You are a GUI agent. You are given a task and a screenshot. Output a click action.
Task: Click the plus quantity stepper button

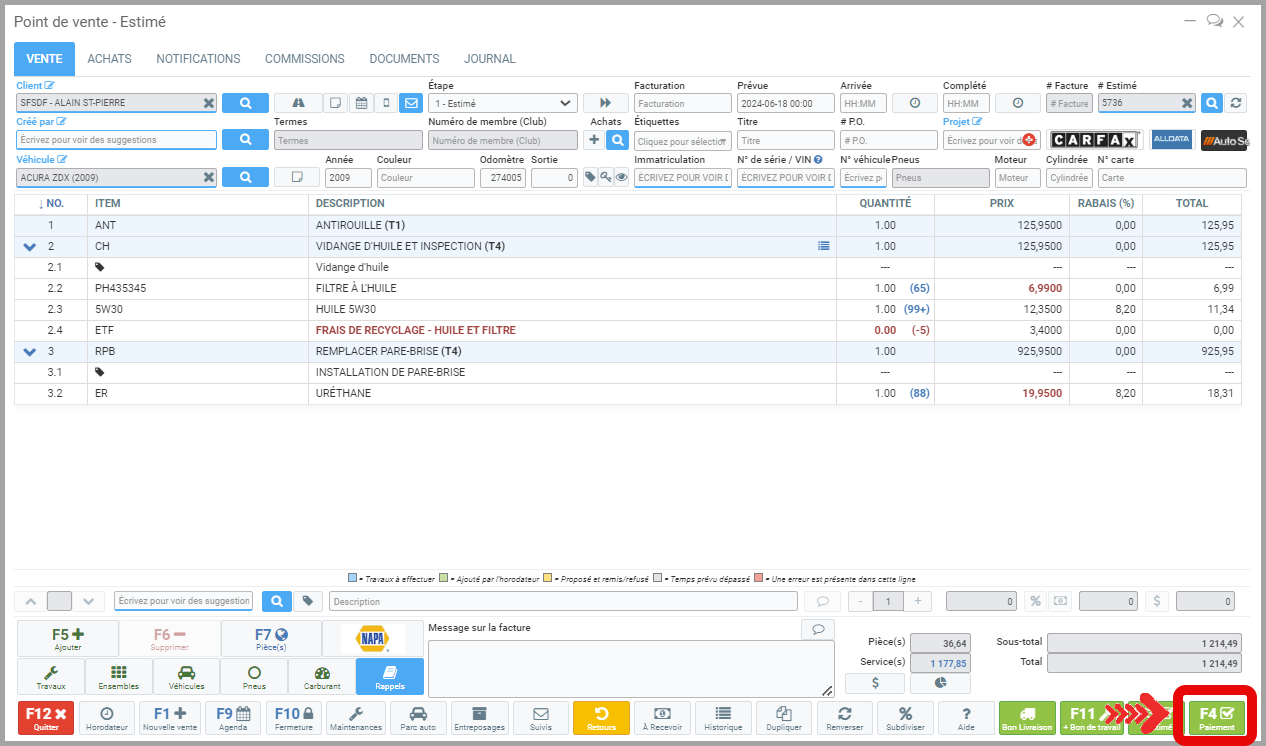917,601
